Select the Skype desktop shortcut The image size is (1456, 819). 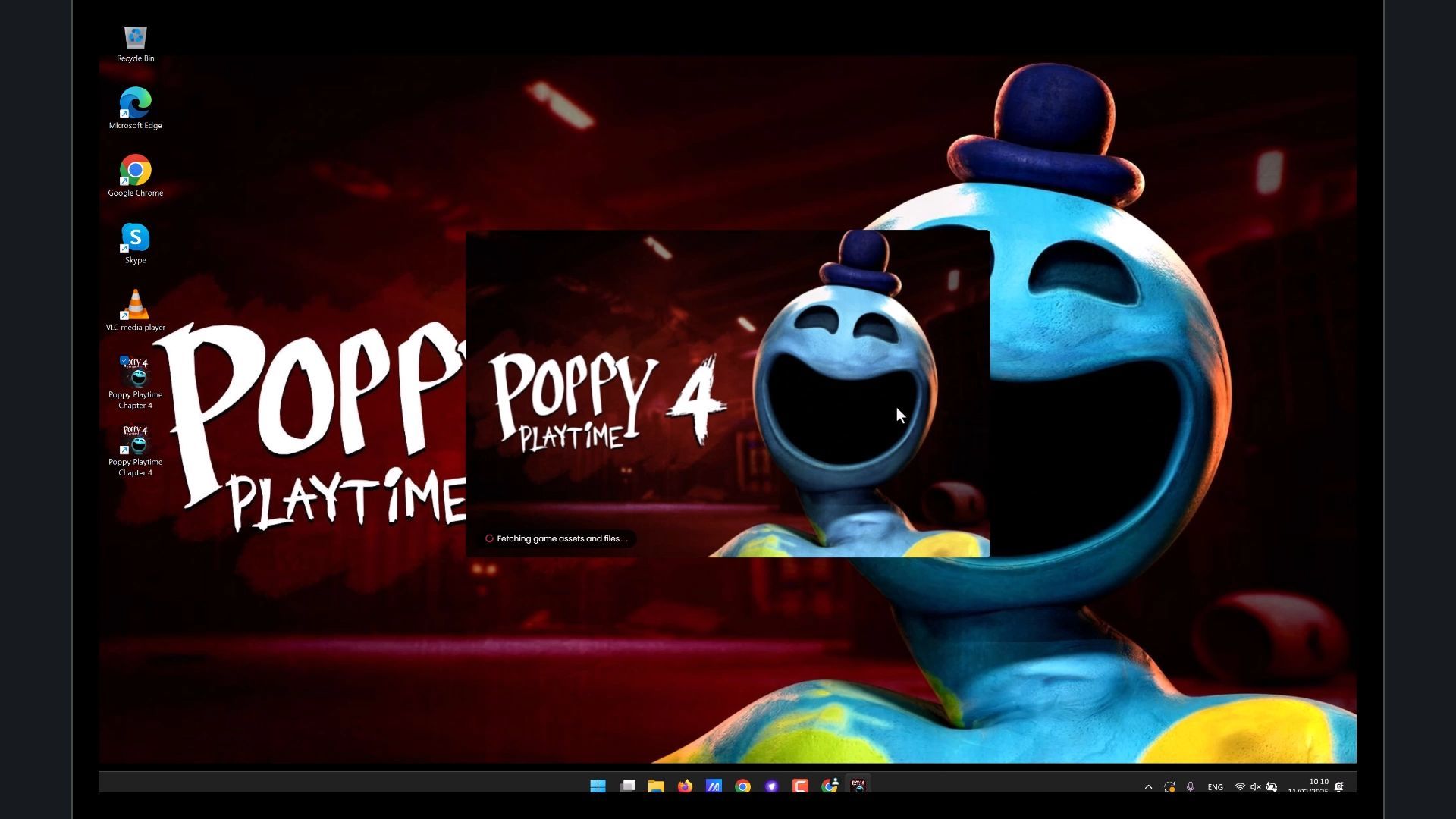click(135, 243)
